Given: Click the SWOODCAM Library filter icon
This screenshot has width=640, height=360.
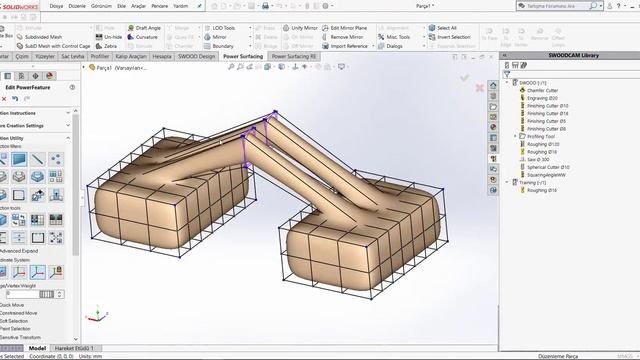Looking at the screenshot, I should click(507, 74).
